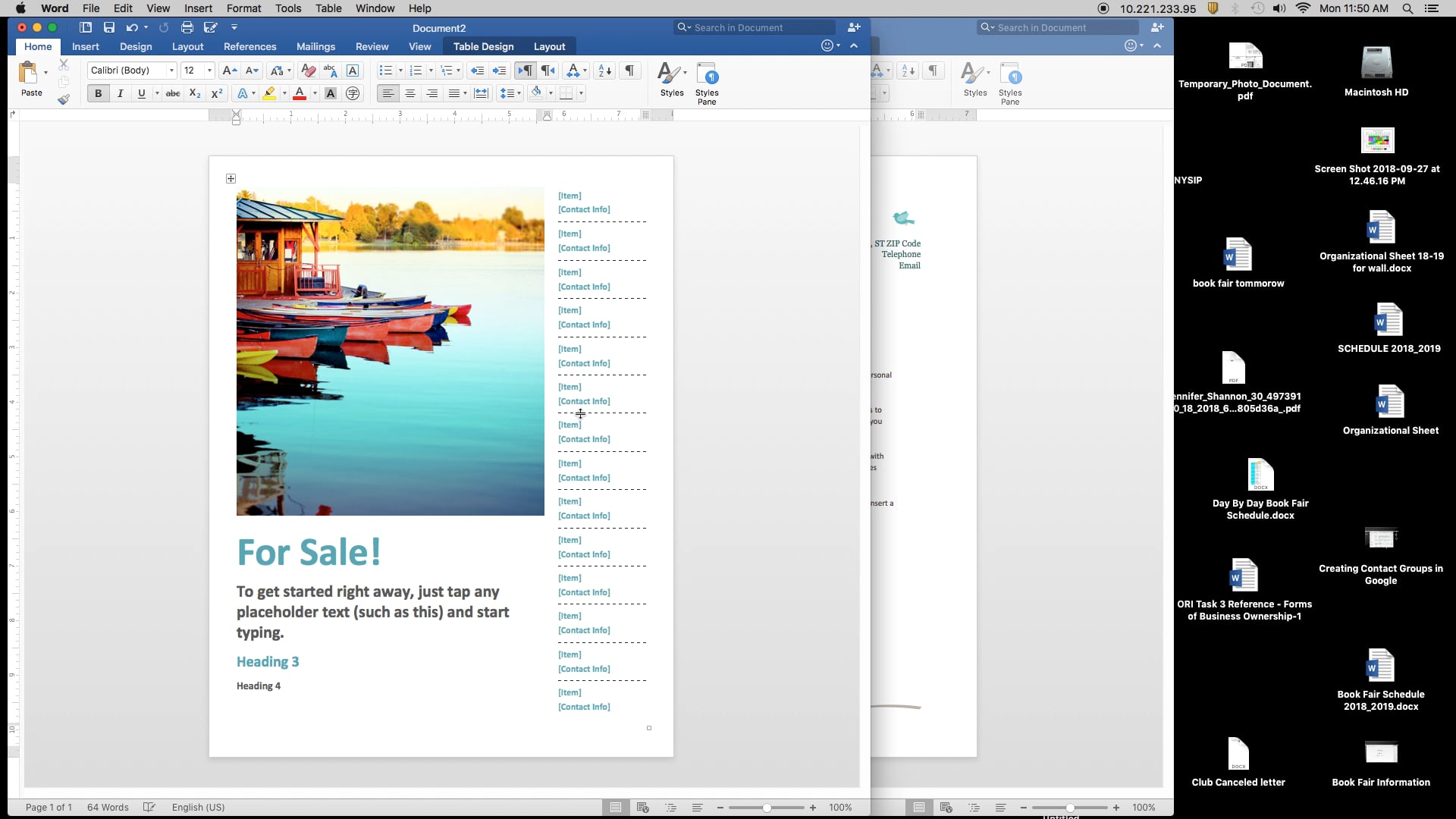Click the Sort A-Z icon in front window
This screenshot has height=819, width=1456.
pos(605,71)
